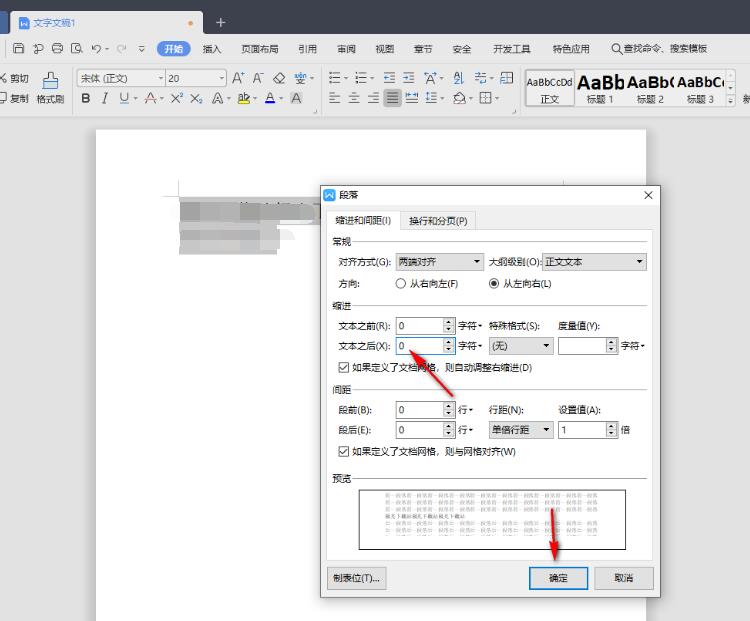This screenshot has height=621, width=750.
Task: Click the 段后 spacing stepper arrows
Action: coord(448,430)
